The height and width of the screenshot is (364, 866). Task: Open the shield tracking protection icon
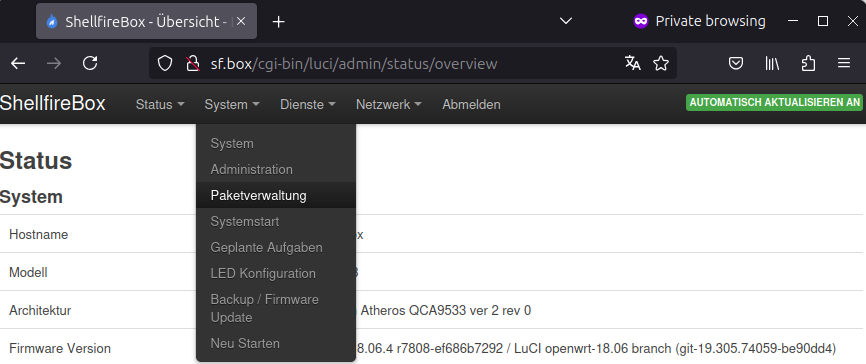click(165, 64)
